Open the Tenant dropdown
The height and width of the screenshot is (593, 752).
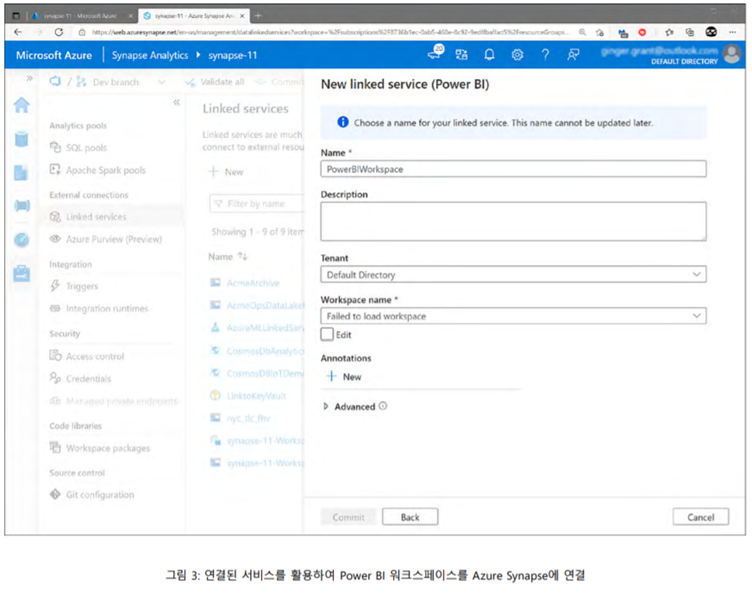click(x=513, y=274)
